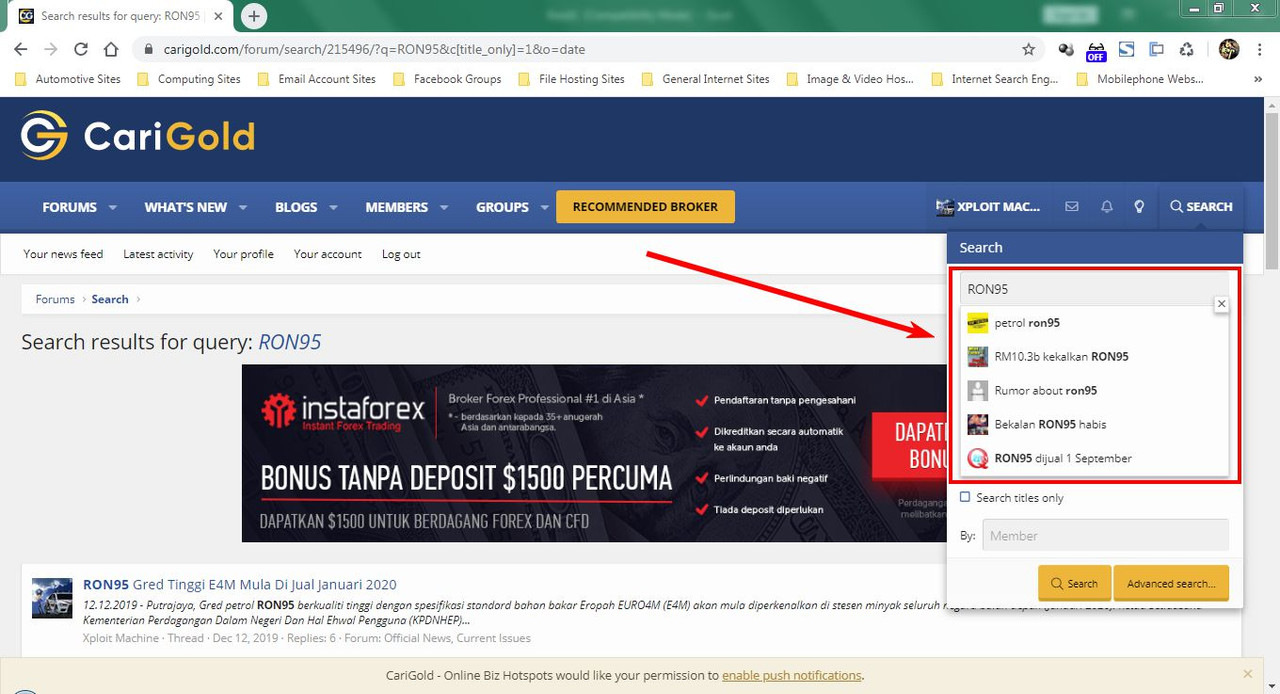This screenshot has height=694, width=1280.
Task: Open a new browser tab
Action: (x=254, y=16)
